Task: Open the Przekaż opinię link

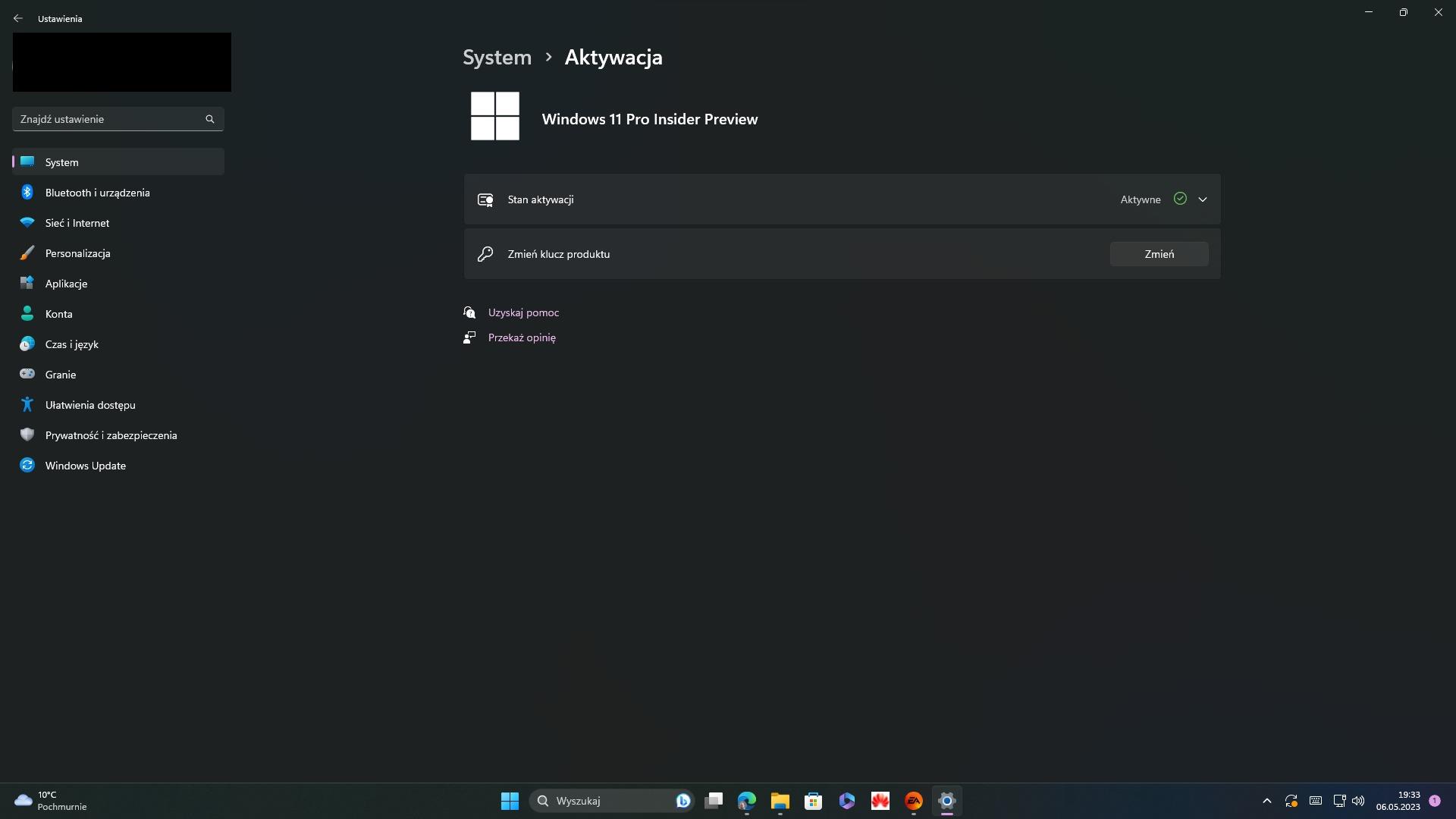Action: (x=522, y=337)
